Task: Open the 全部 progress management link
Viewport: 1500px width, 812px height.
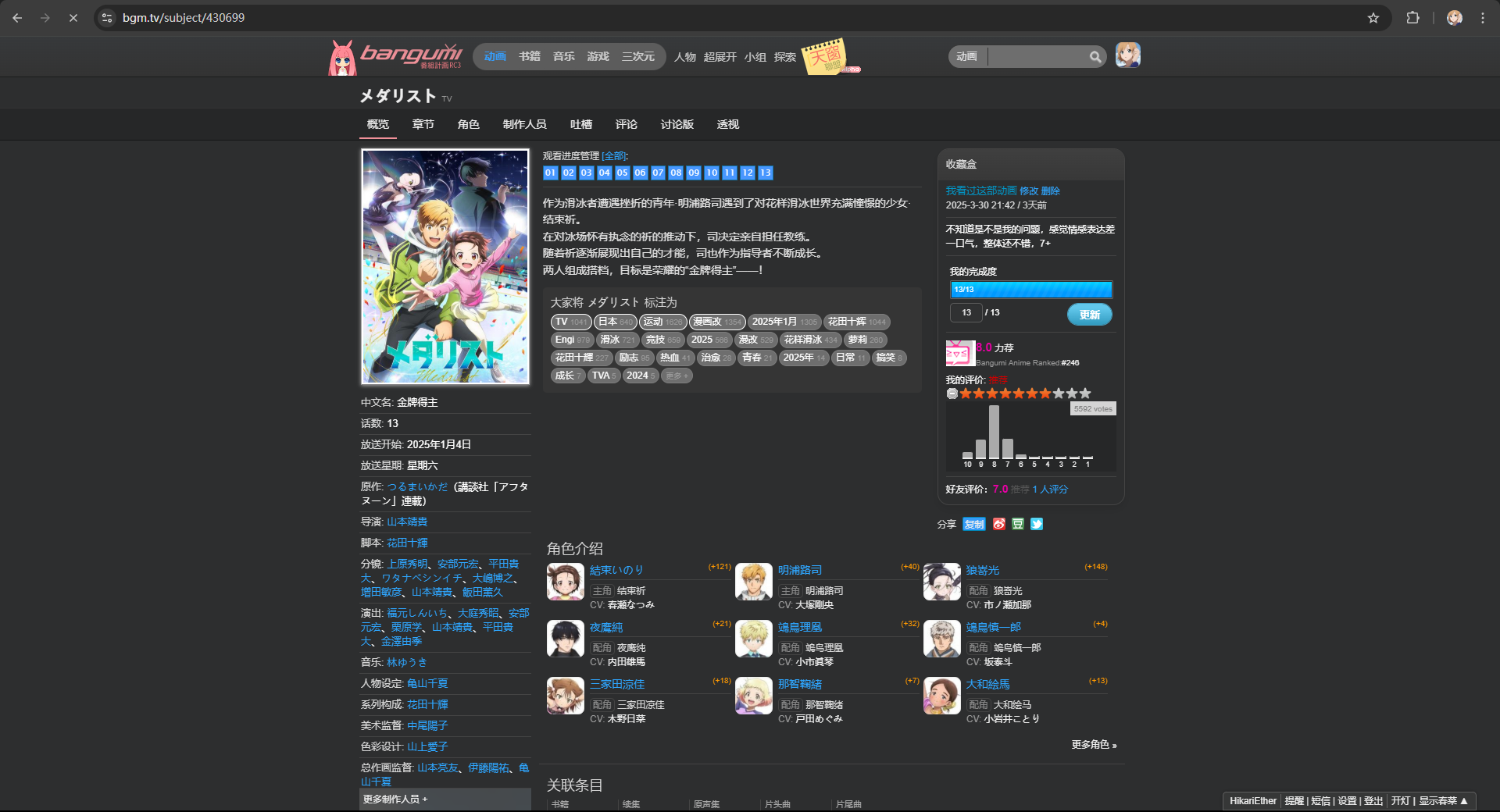Action: coord(614,156)
